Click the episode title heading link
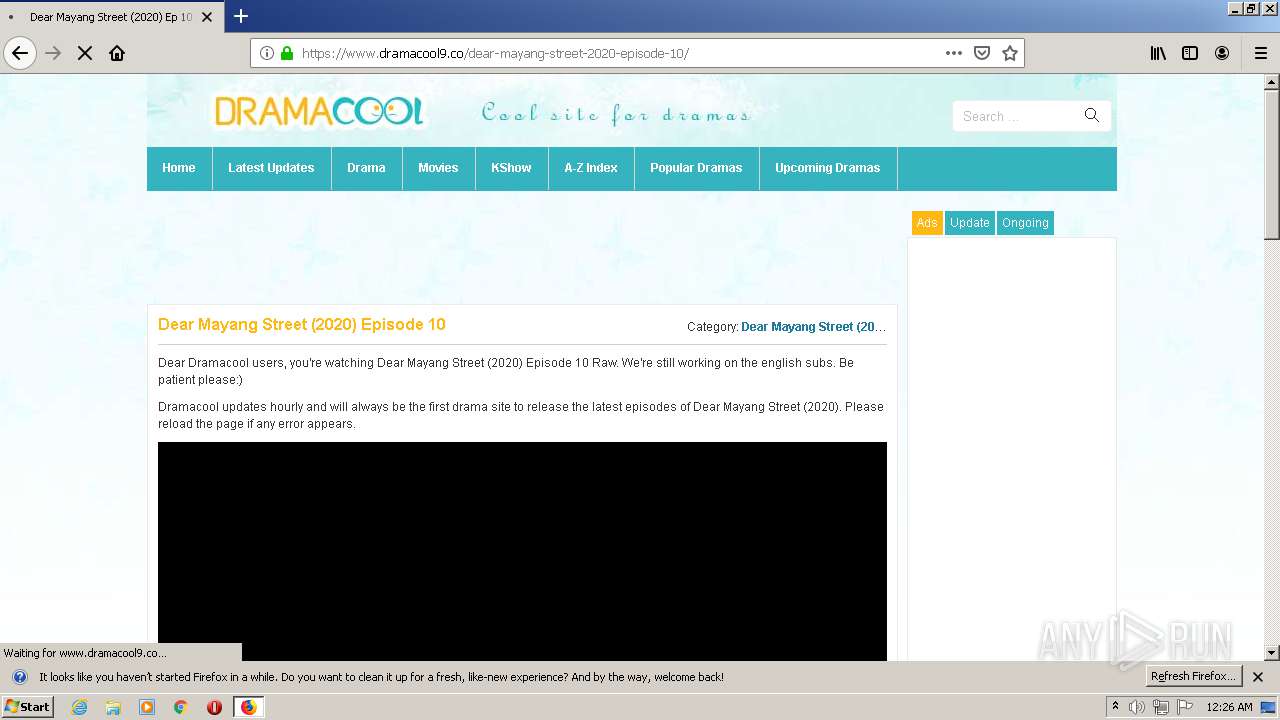The height and width of the screenshot is (720, 1280). pyautogui.click(x=302, y=325)
